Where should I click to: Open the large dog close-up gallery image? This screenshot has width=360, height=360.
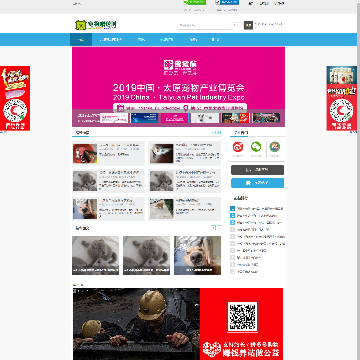click(197, 255)
